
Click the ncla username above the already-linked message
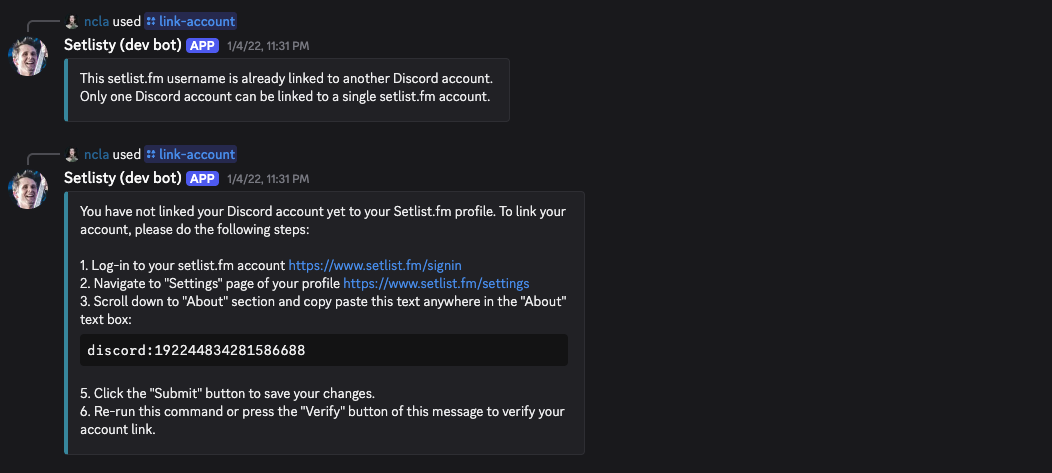(97, 21)
